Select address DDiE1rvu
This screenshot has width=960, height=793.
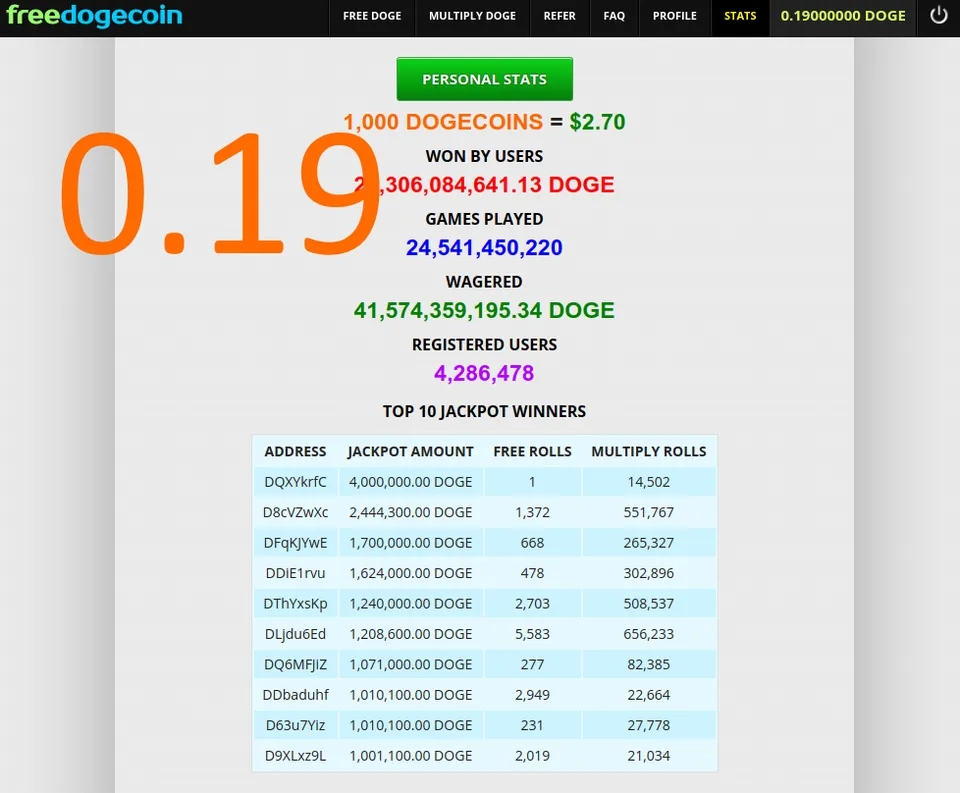tap(295, 573)
